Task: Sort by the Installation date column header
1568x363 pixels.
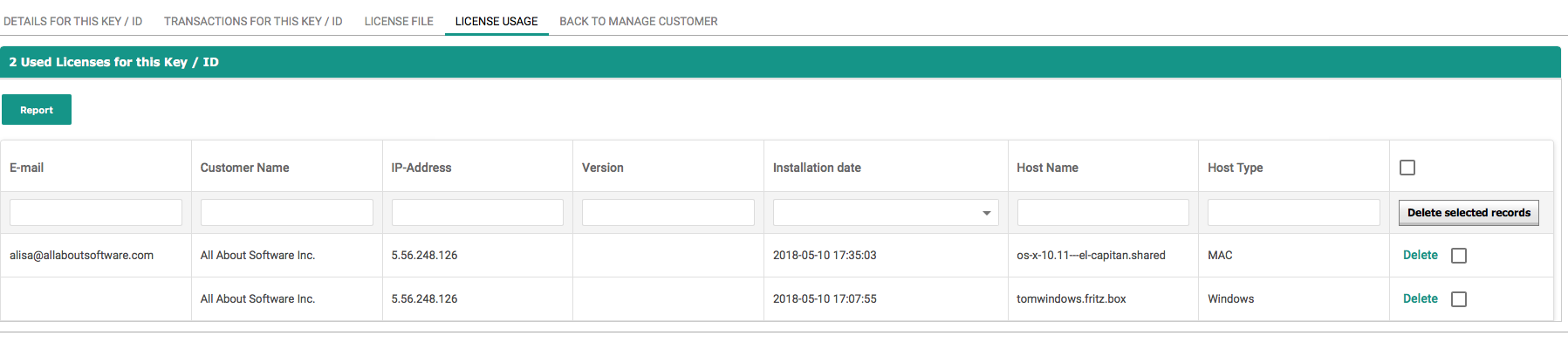Action: pos(817,168)
